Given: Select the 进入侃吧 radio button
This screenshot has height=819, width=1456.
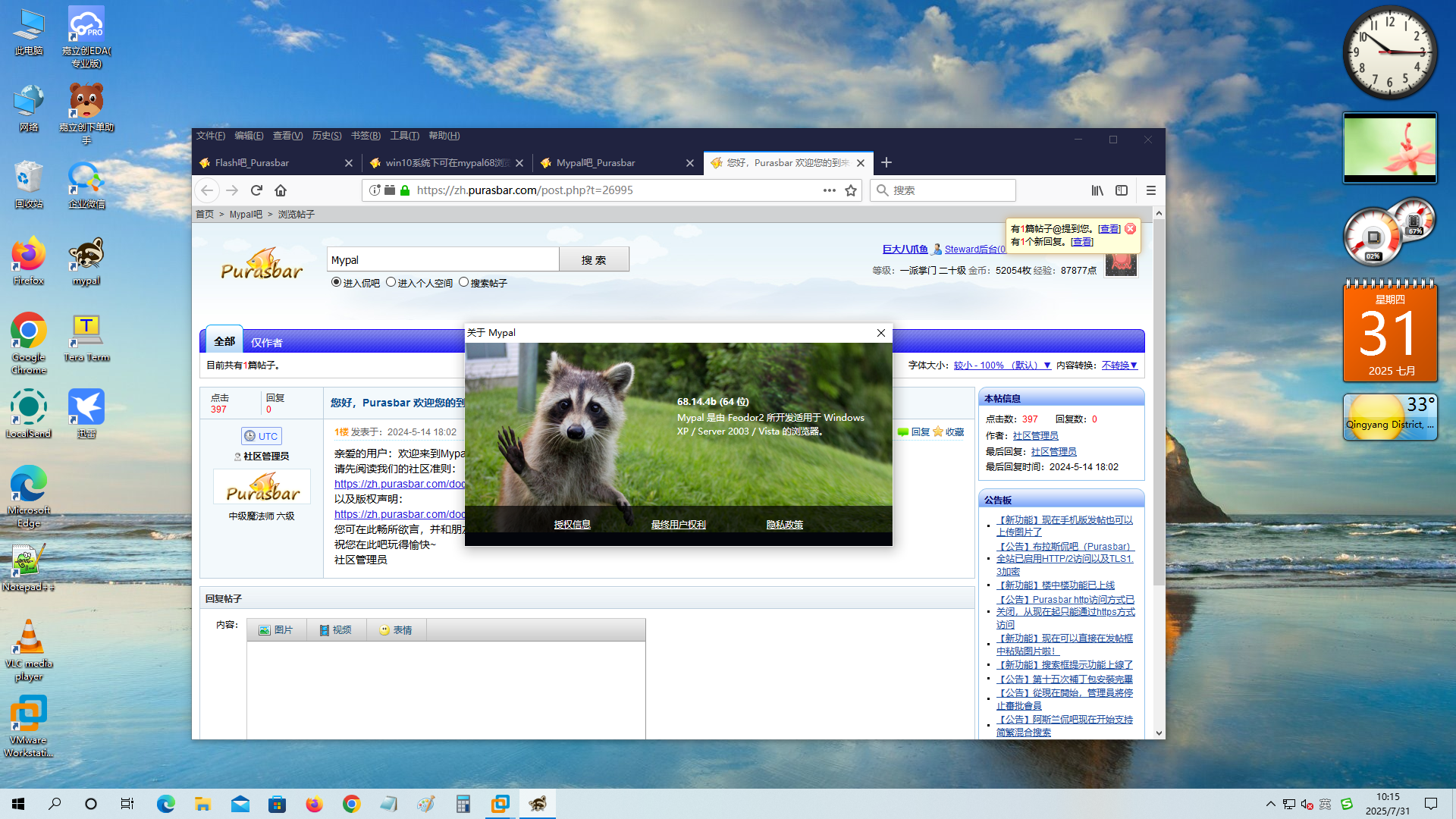Looking at the screenshot, I should pos(337,282).
